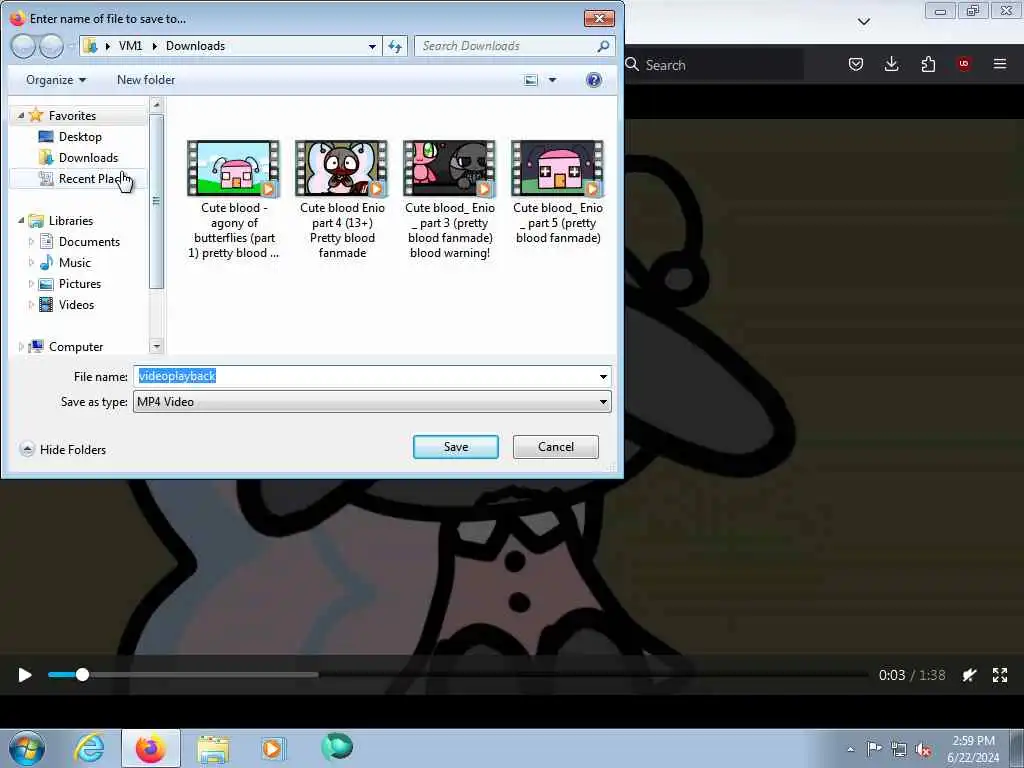Collapse the Libraries group arrow
This screenshot has width=1024, height=768.
point(20,221)
